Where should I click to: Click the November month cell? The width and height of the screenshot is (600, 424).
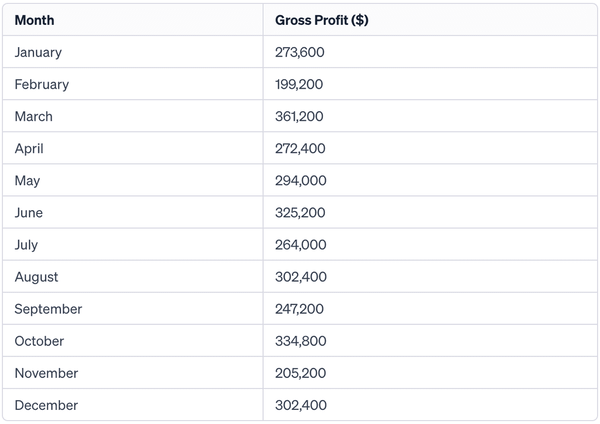(46, 373)
